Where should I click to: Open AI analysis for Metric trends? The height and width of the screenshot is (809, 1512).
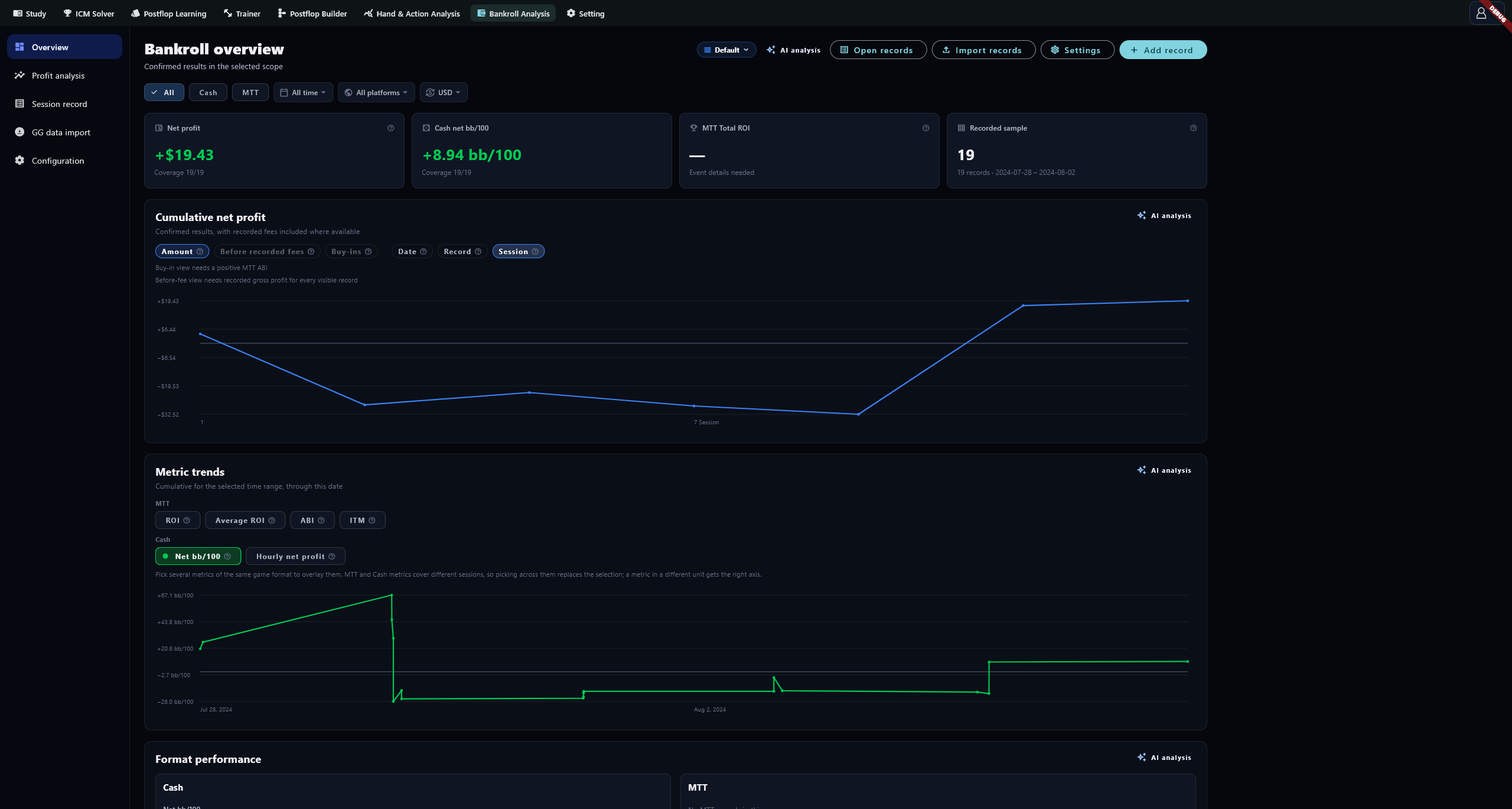[x=1164, y=470]
